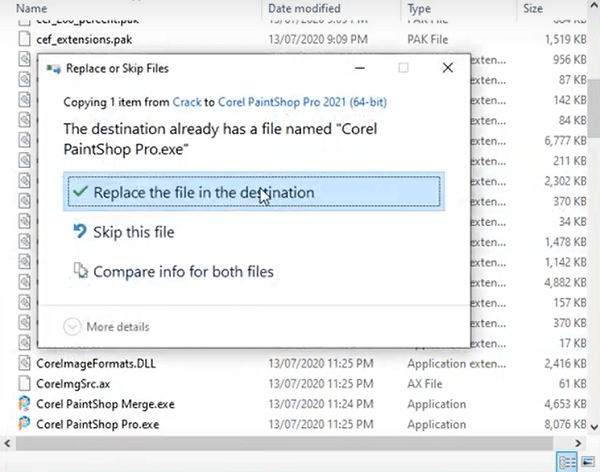Screen dimensions: 600x472
Task: Click the PAK File type cell
Action: 427,39
